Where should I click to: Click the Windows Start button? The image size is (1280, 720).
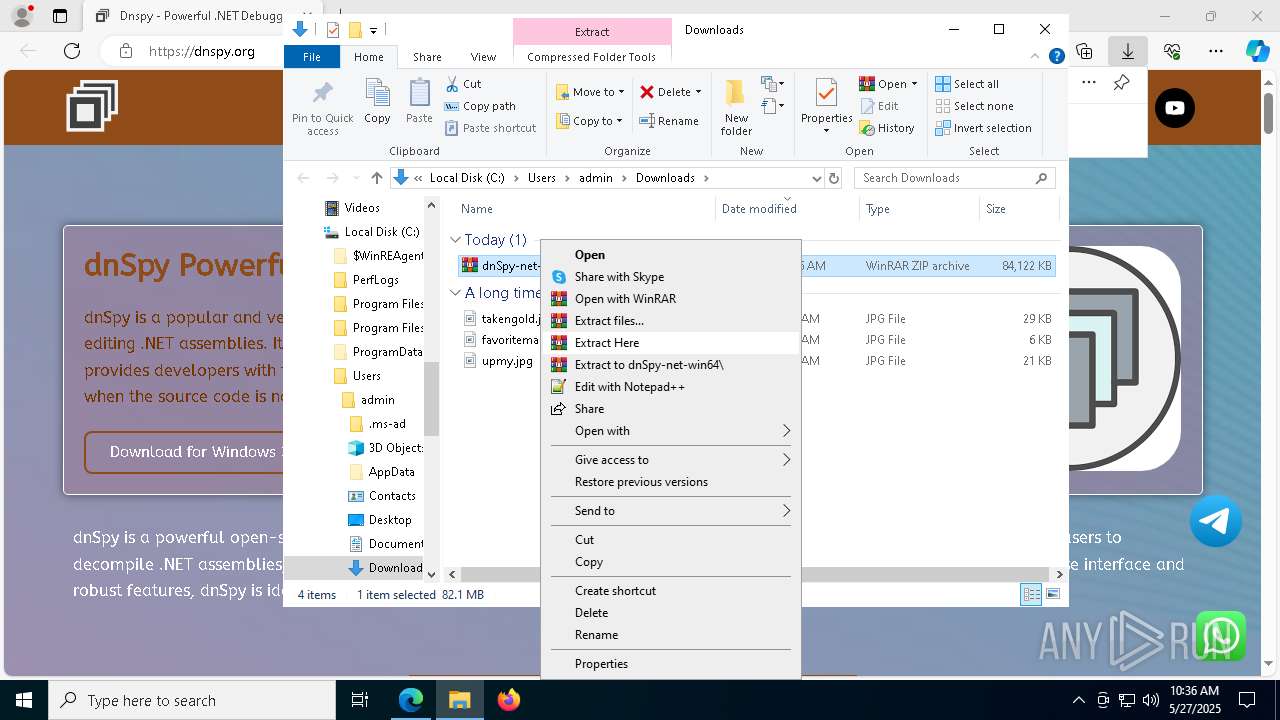click(24, 700)
